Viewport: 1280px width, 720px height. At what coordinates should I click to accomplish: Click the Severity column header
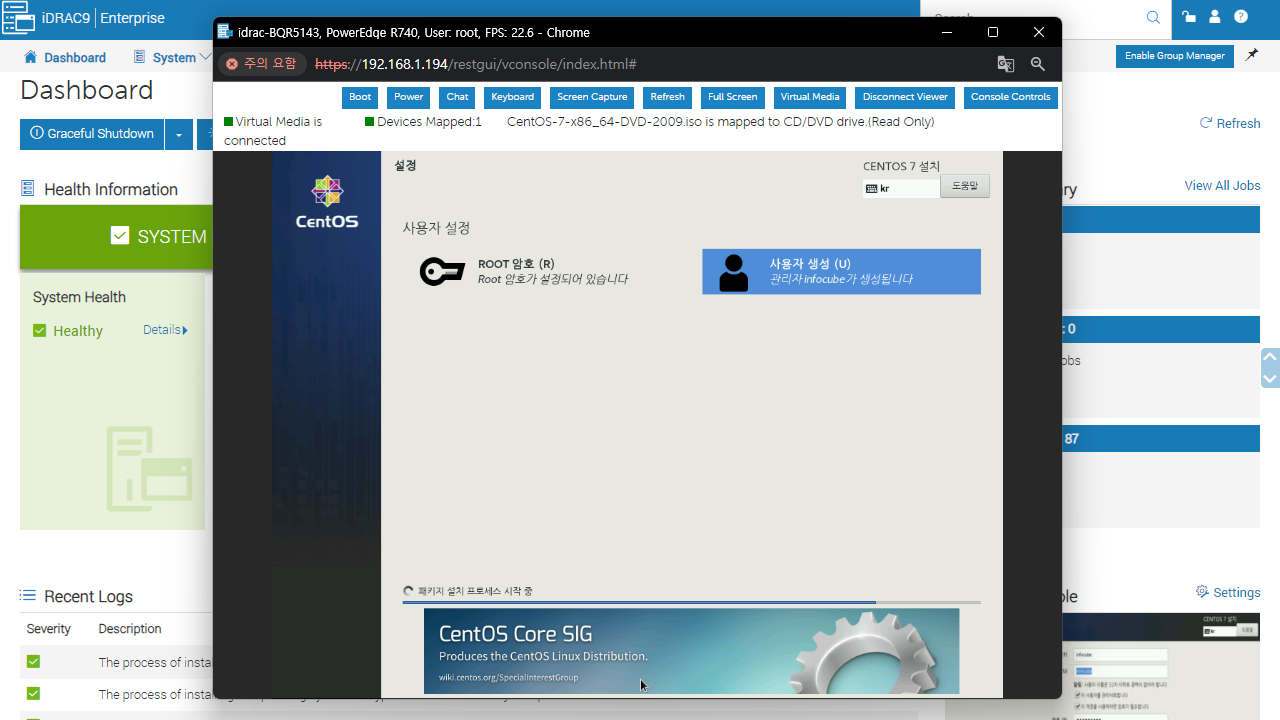(49, 629)
